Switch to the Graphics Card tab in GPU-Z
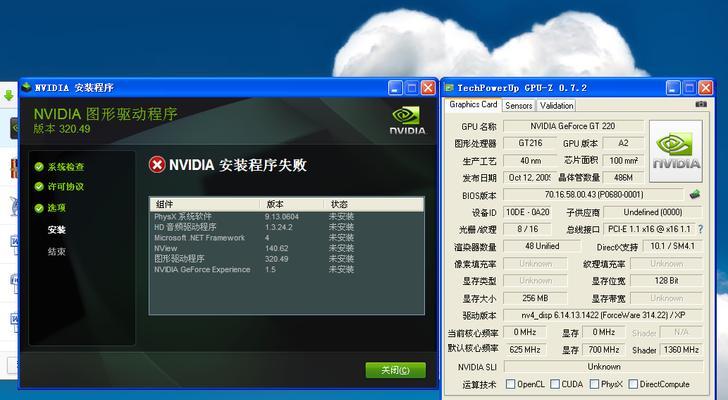The height and width of the screenshot is (400, 728). pyautogui.click(x=473, y=105)
